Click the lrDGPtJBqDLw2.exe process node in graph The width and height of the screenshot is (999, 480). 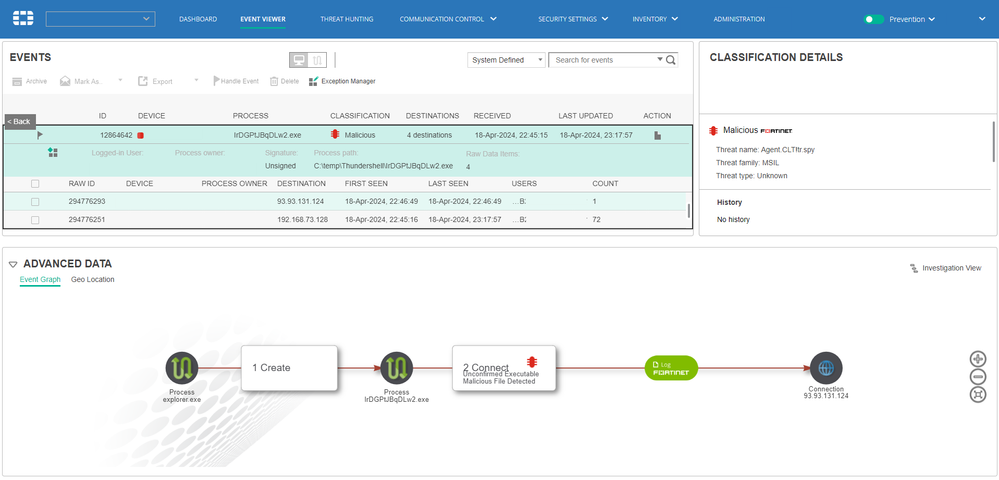pyautogui.click(x=396, y=368)
